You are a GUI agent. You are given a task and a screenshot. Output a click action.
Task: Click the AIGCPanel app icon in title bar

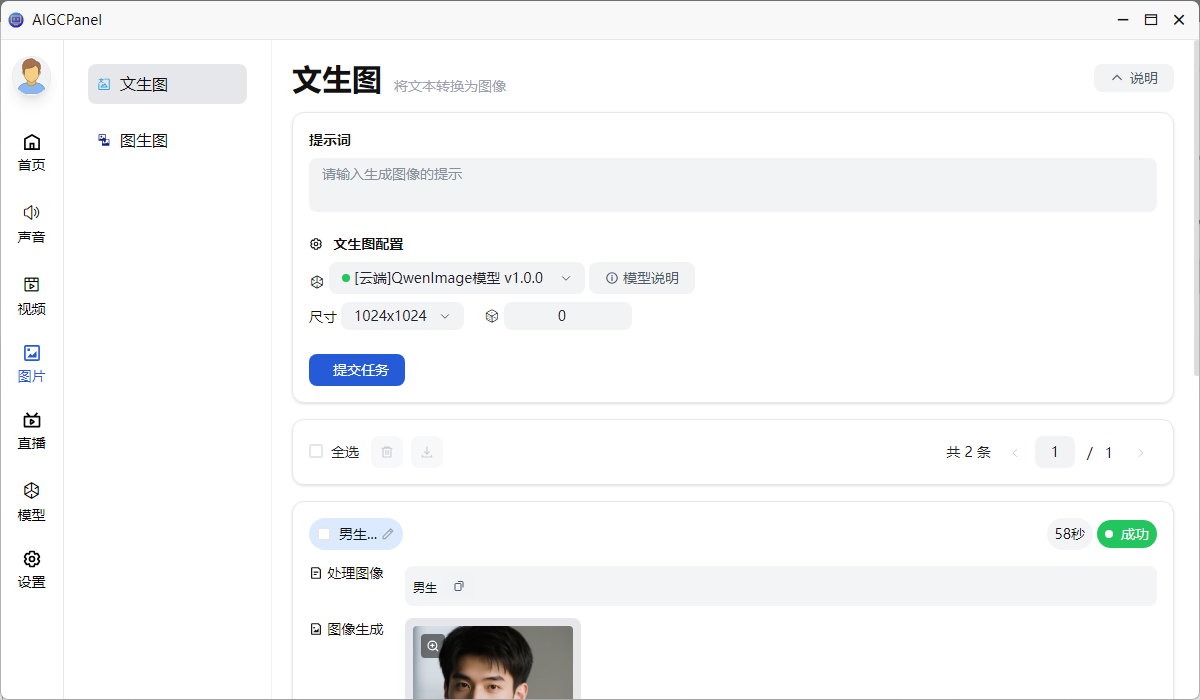(x=16, y=19)
